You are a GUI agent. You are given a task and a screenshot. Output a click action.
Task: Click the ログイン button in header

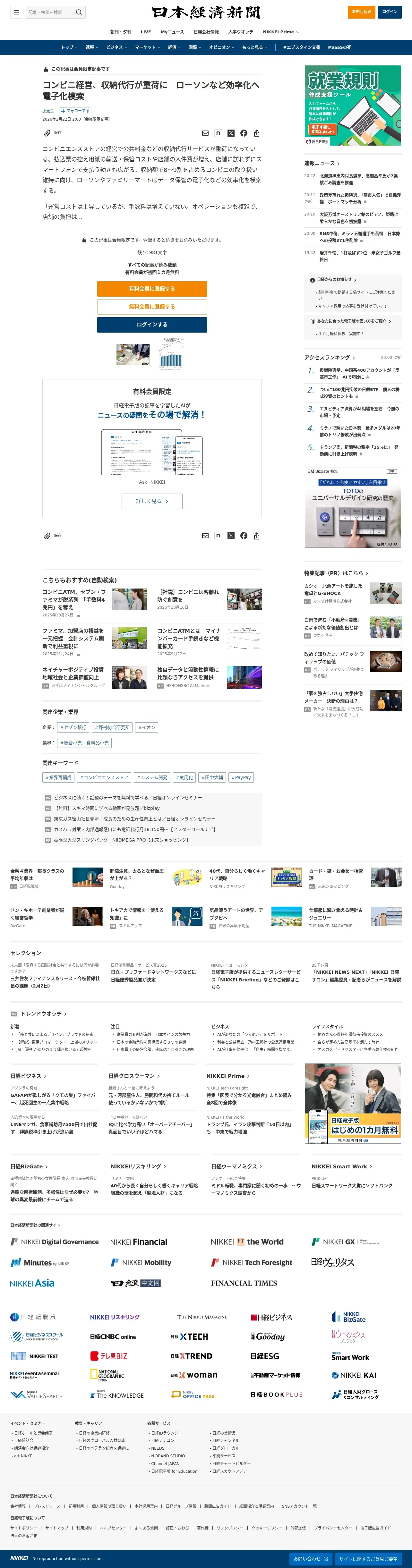coord(390,12)
